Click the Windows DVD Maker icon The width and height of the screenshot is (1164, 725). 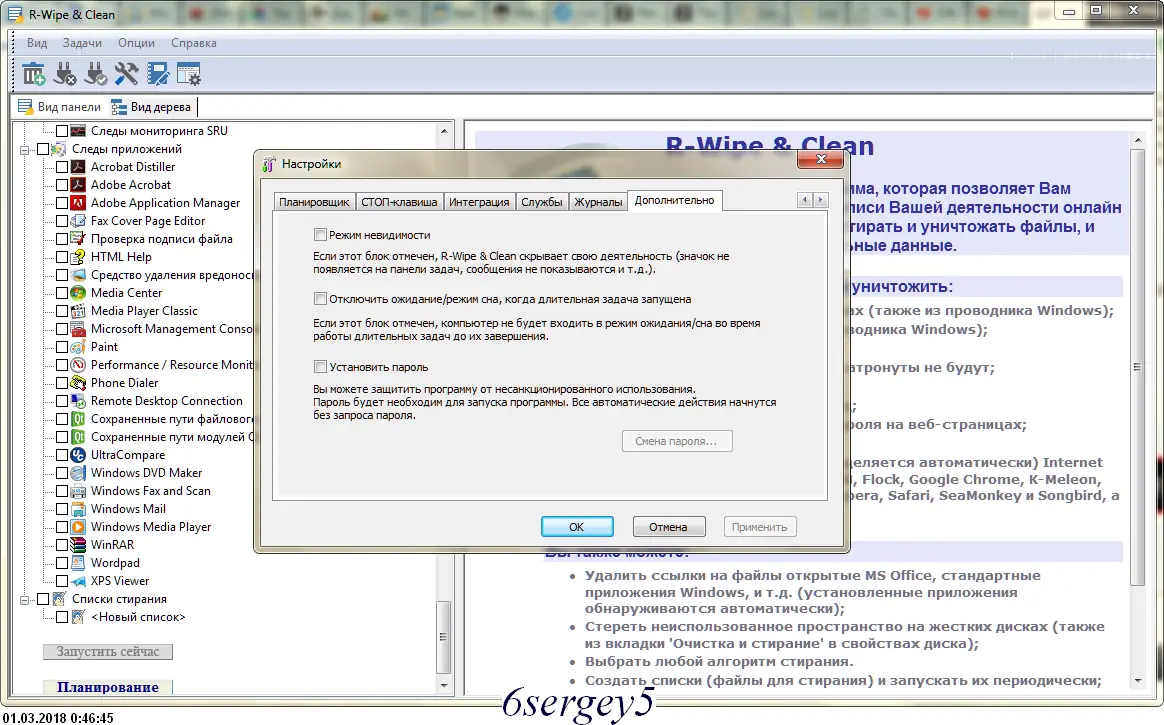pos(78,473)
